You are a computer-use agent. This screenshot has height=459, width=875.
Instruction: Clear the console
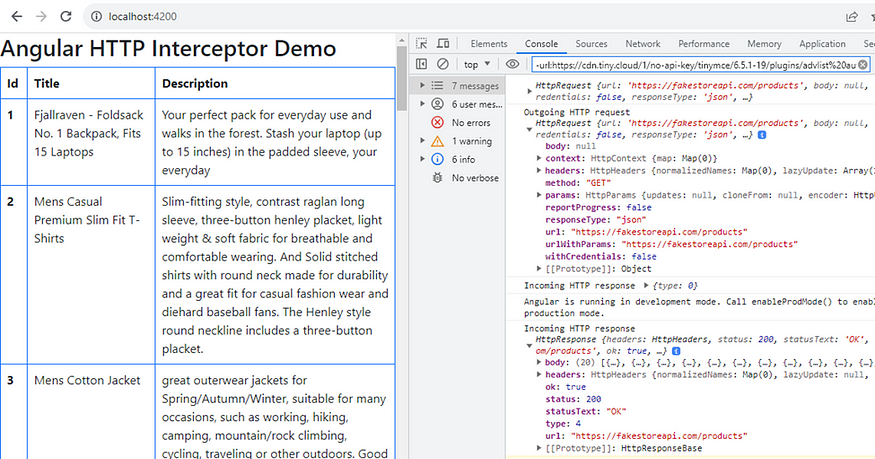(443, 64)
